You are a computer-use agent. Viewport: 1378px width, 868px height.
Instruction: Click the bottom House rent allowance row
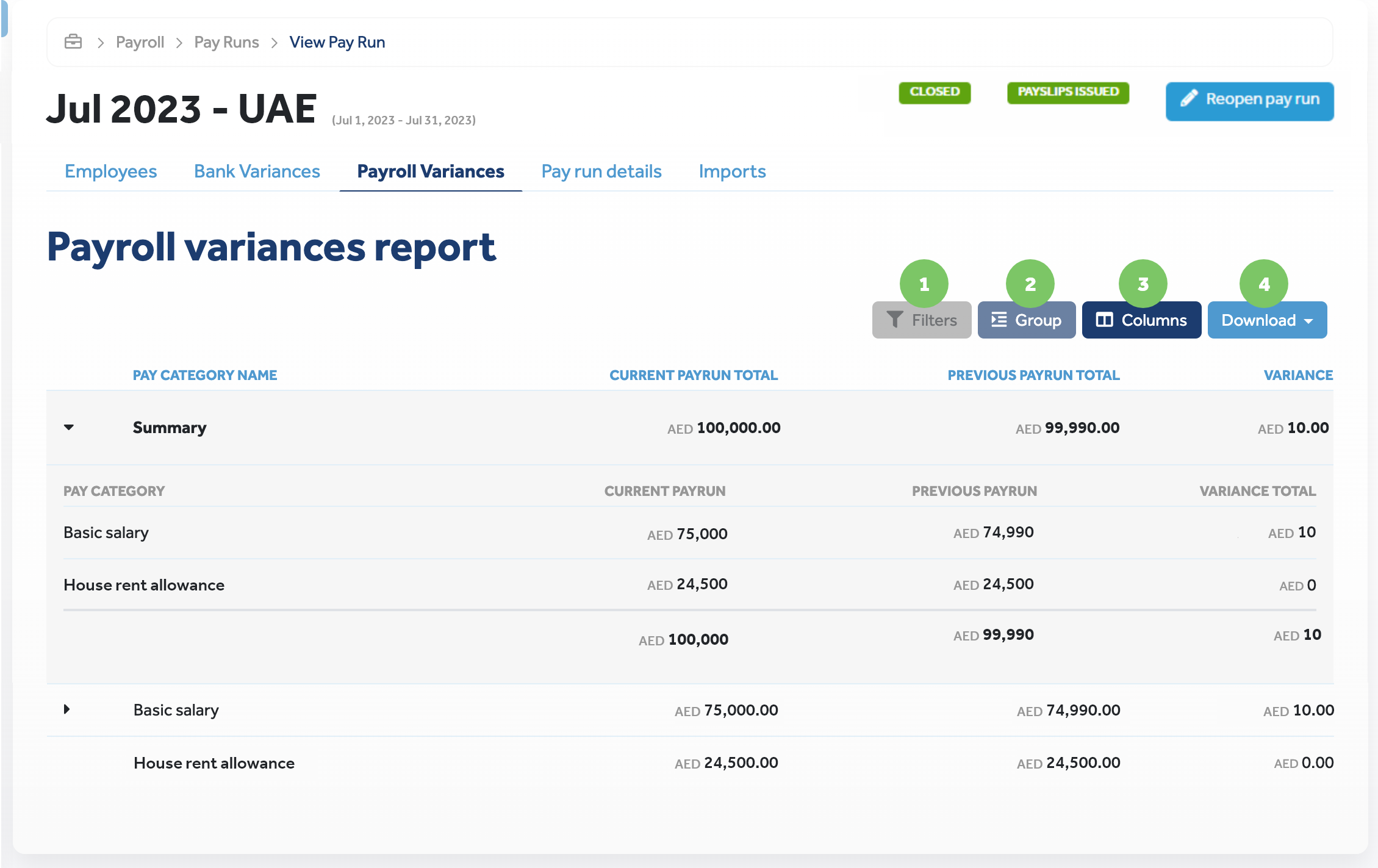coord(690,762)
